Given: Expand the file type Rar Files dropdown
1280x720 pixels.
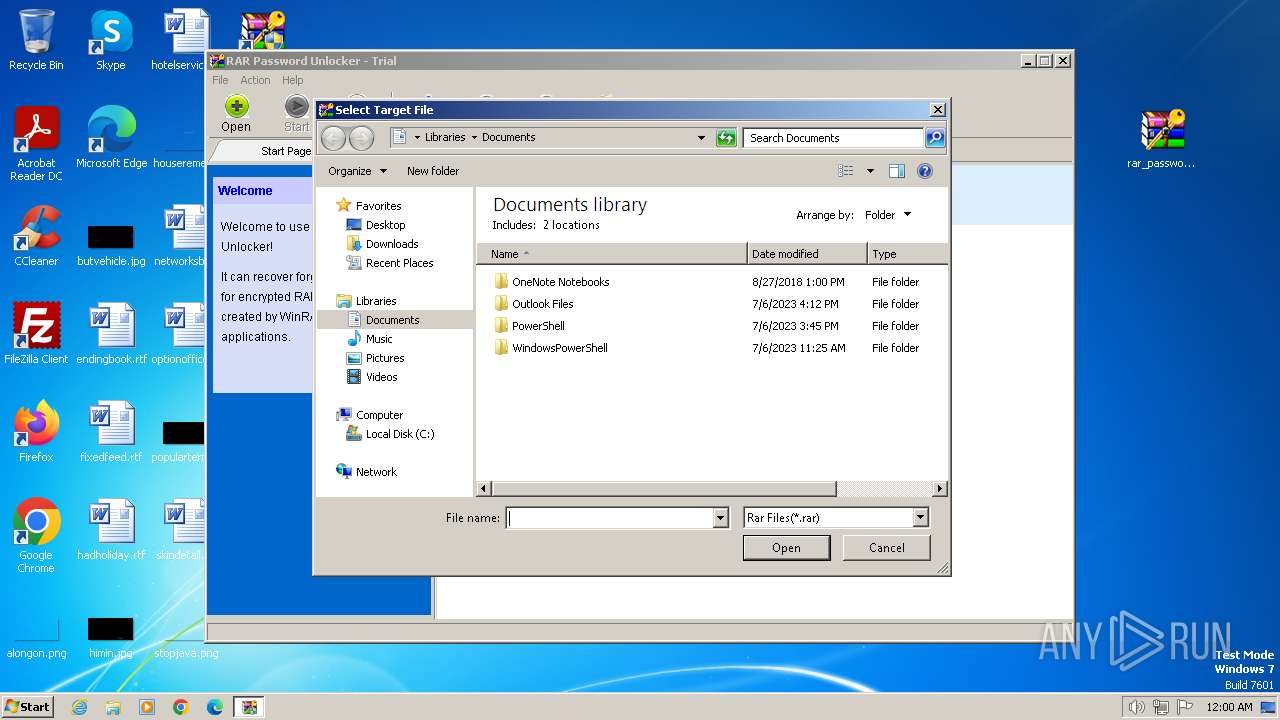Looking at the screenshot, I should pos(921,518).
